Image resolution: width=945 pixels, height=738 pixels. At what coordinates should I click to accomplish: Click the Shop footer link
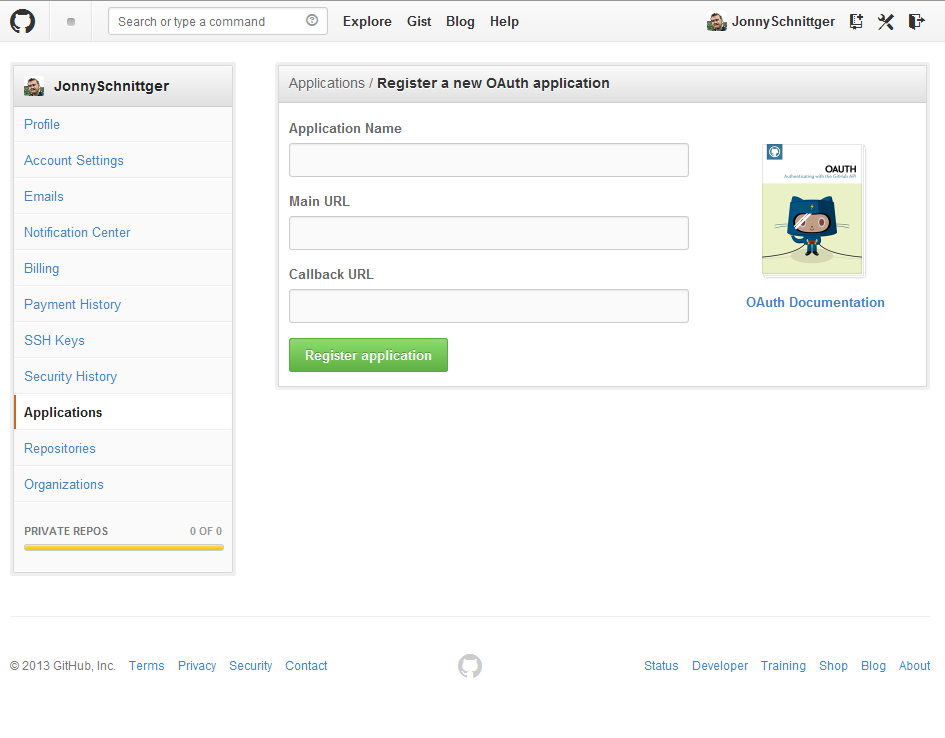(x=833, y=666)
